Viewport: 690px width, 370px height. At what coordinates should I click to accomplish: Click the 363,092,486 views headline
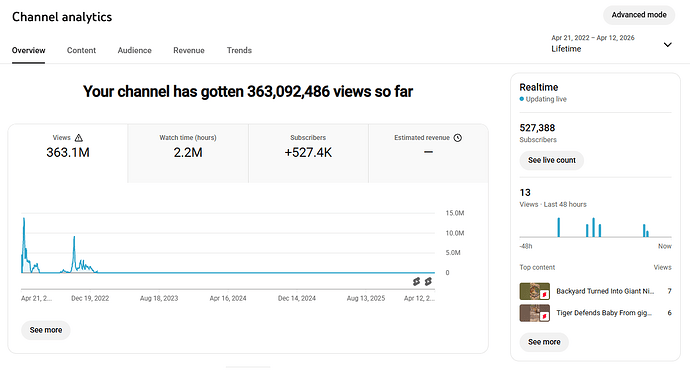click(x=248, y=92)
